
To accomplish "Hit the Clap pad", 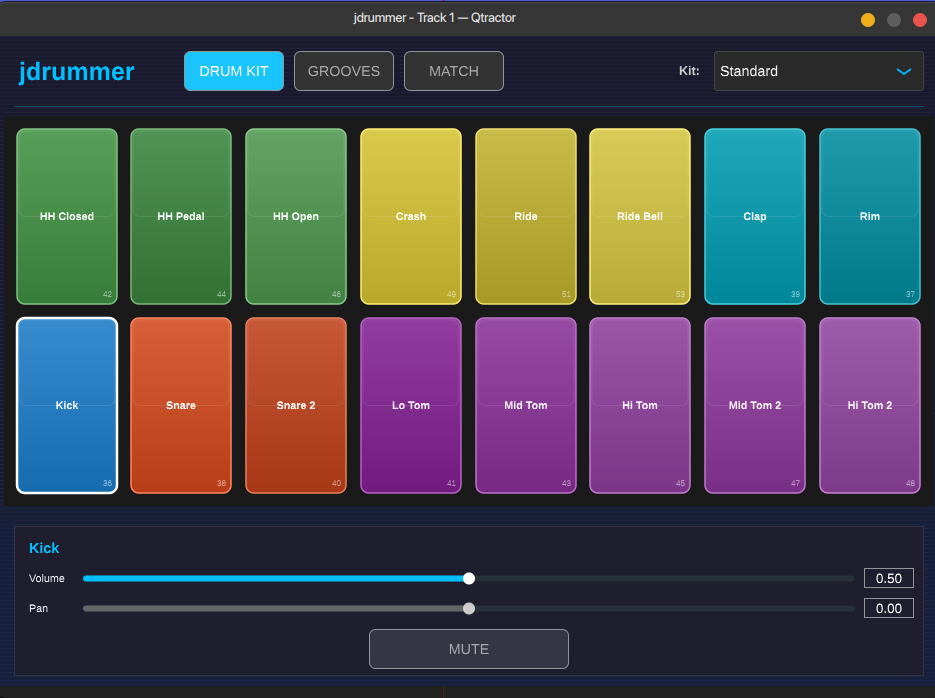I will pos(754,216).
